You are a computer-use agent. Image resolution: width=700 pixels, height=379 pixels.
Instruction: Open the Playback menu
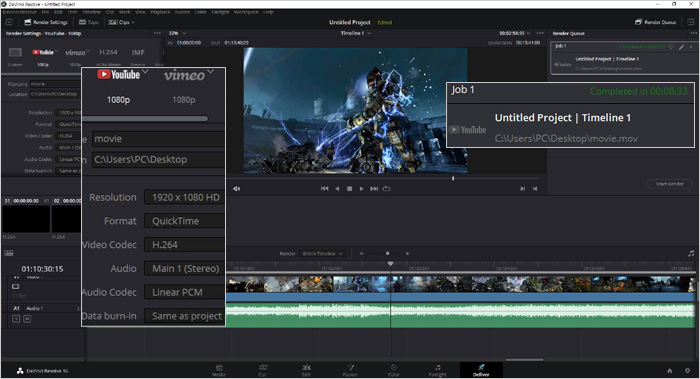coord(160,12)
